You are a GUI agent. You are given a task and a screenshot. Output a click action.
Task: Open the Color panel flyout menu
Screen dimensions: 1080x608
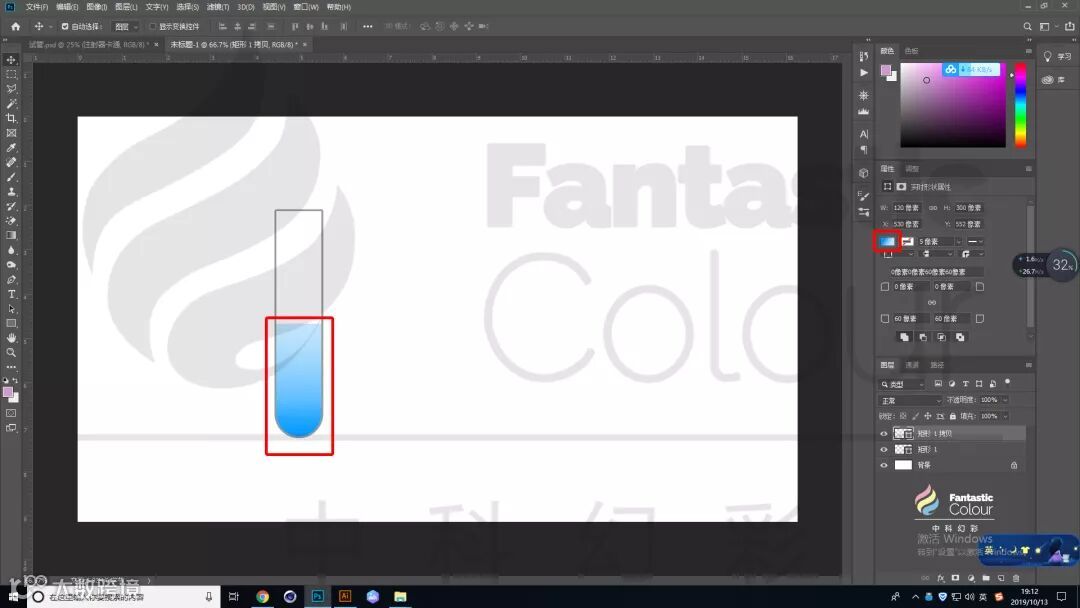tap(1028, 51)
